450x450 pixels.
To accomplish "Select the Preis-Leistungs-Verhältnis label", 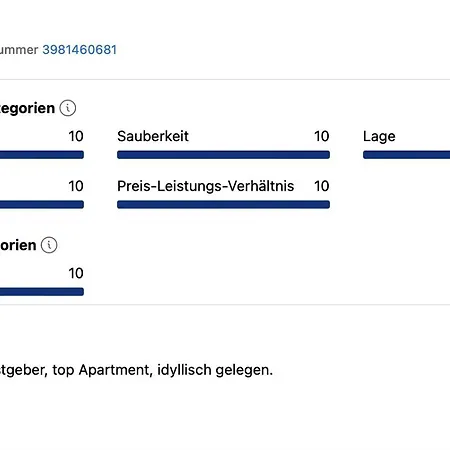I will tap(205, 186).
